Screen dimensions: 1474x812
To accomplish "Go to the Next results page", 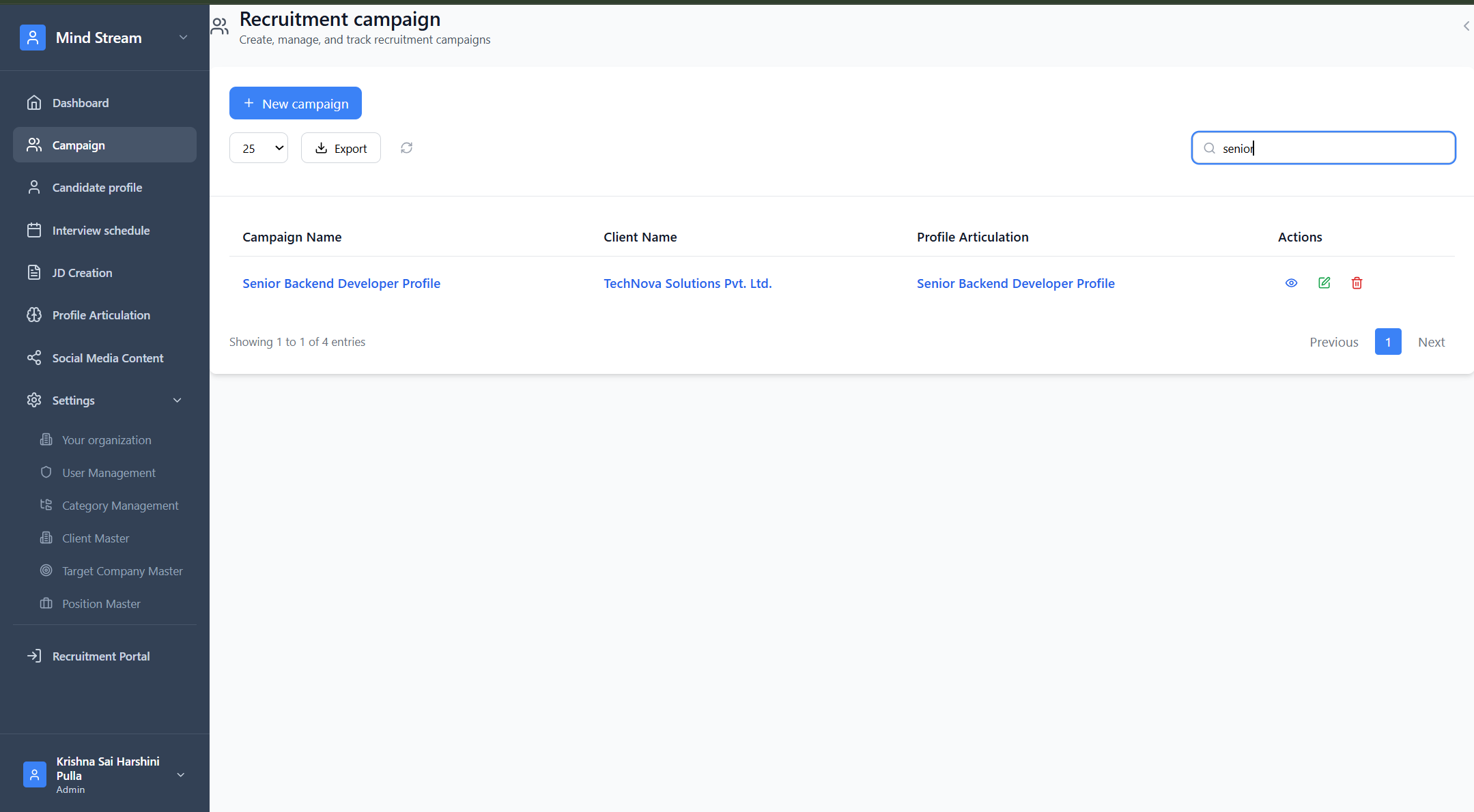I will tap(1431, 342).
